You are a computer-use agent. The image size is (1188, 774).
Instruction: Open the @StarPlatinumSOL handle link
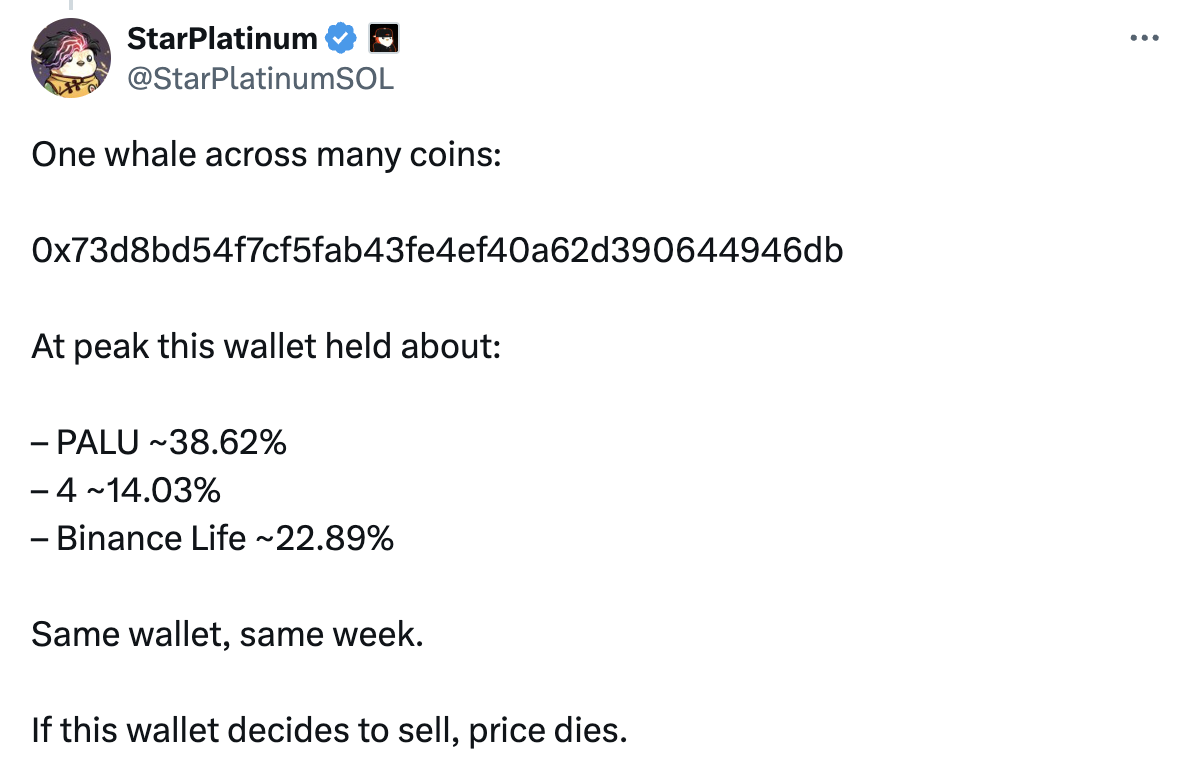tap(260, 78)
